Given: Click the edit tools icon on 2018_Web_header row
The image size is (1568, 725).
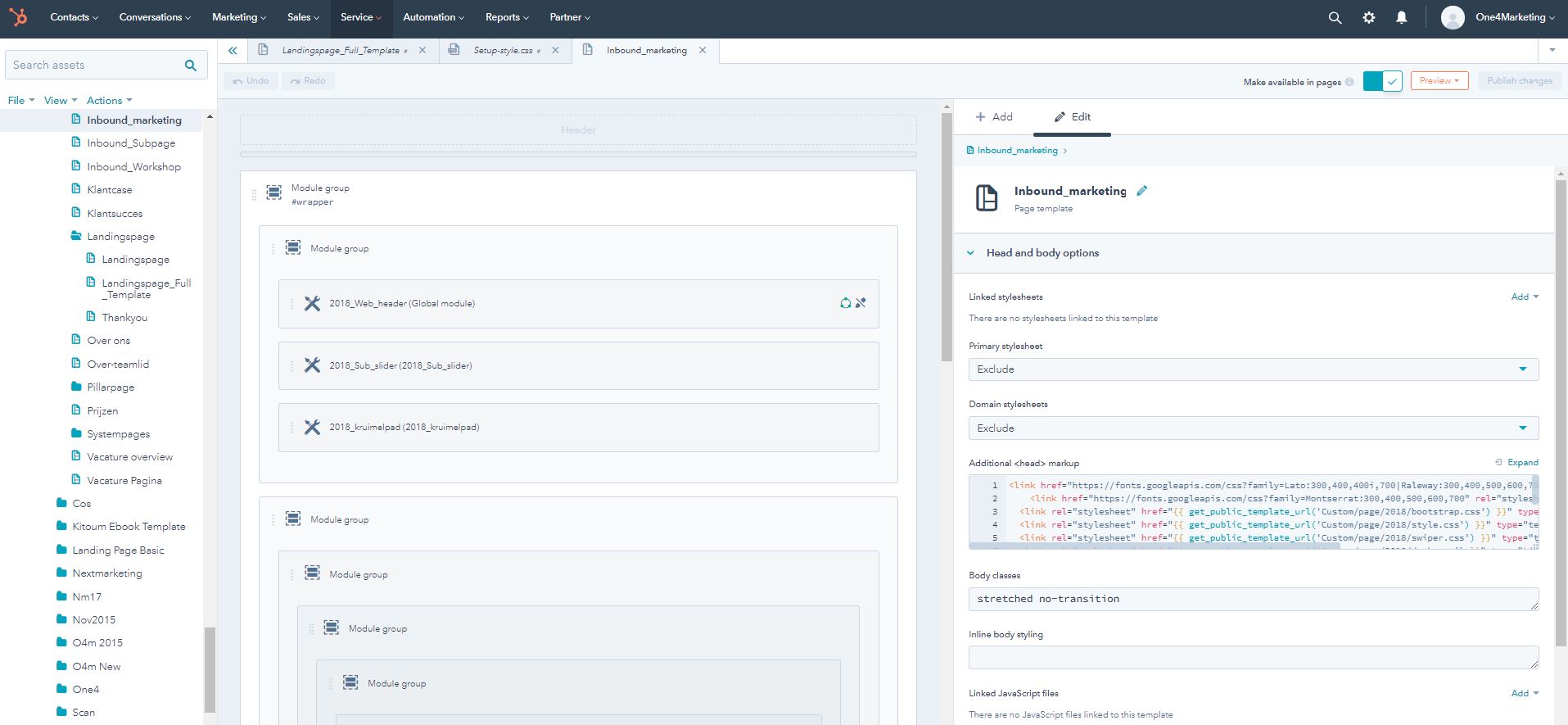Looking at the screenshot, I should pos(861,303).
